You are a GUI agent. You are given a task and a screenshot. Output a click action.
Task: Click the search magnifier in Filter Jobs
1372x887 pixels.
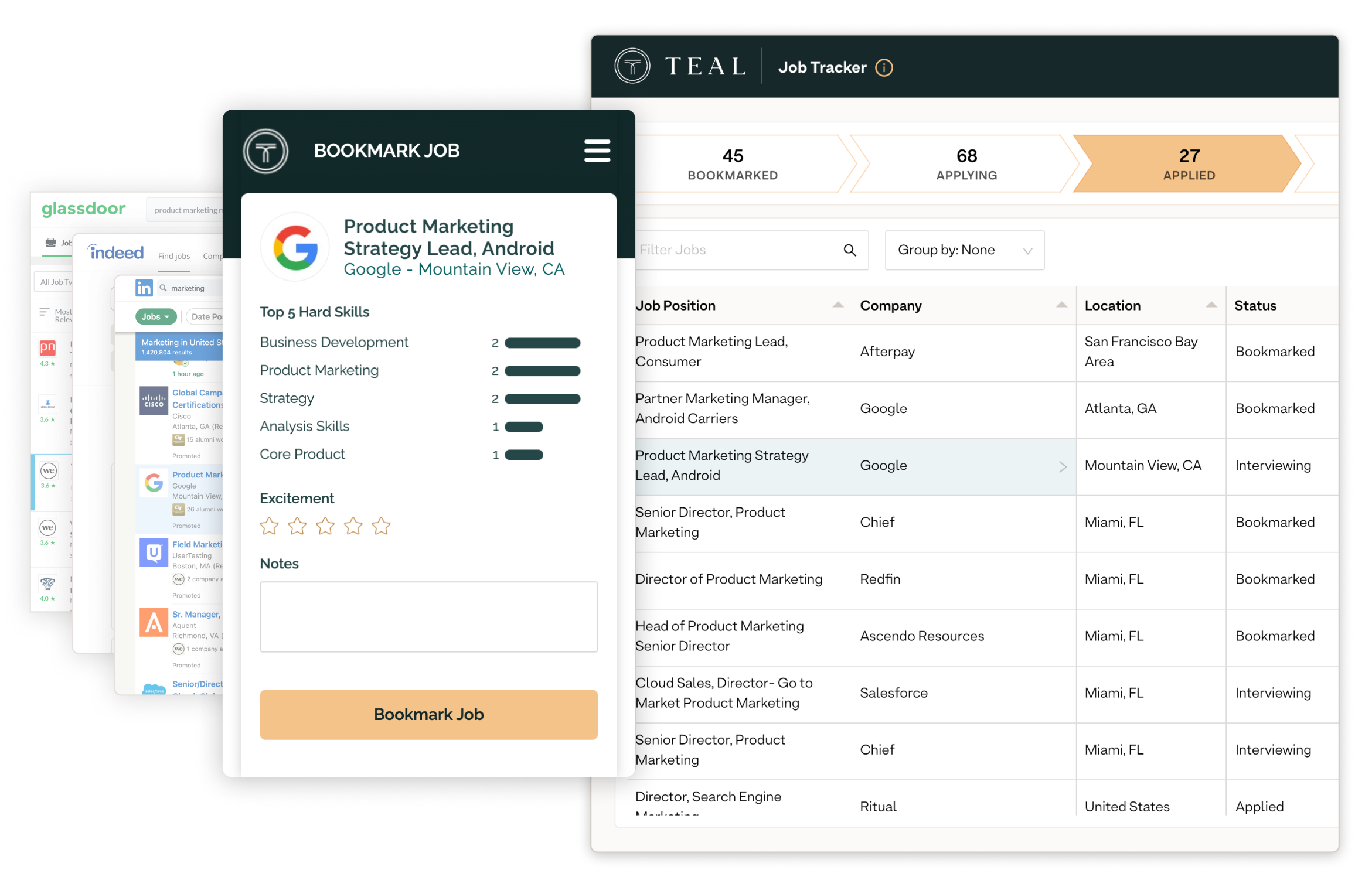point(849,250)
